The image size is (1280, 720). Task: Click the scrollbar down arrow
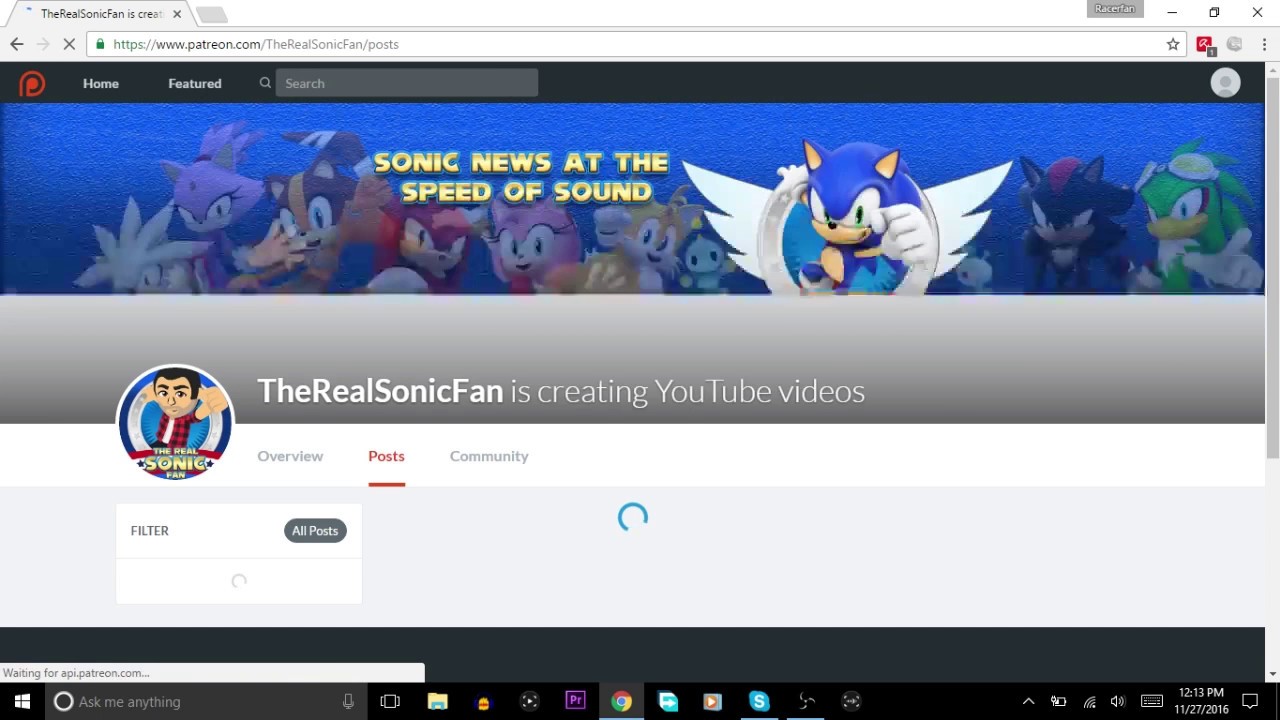1272,674
